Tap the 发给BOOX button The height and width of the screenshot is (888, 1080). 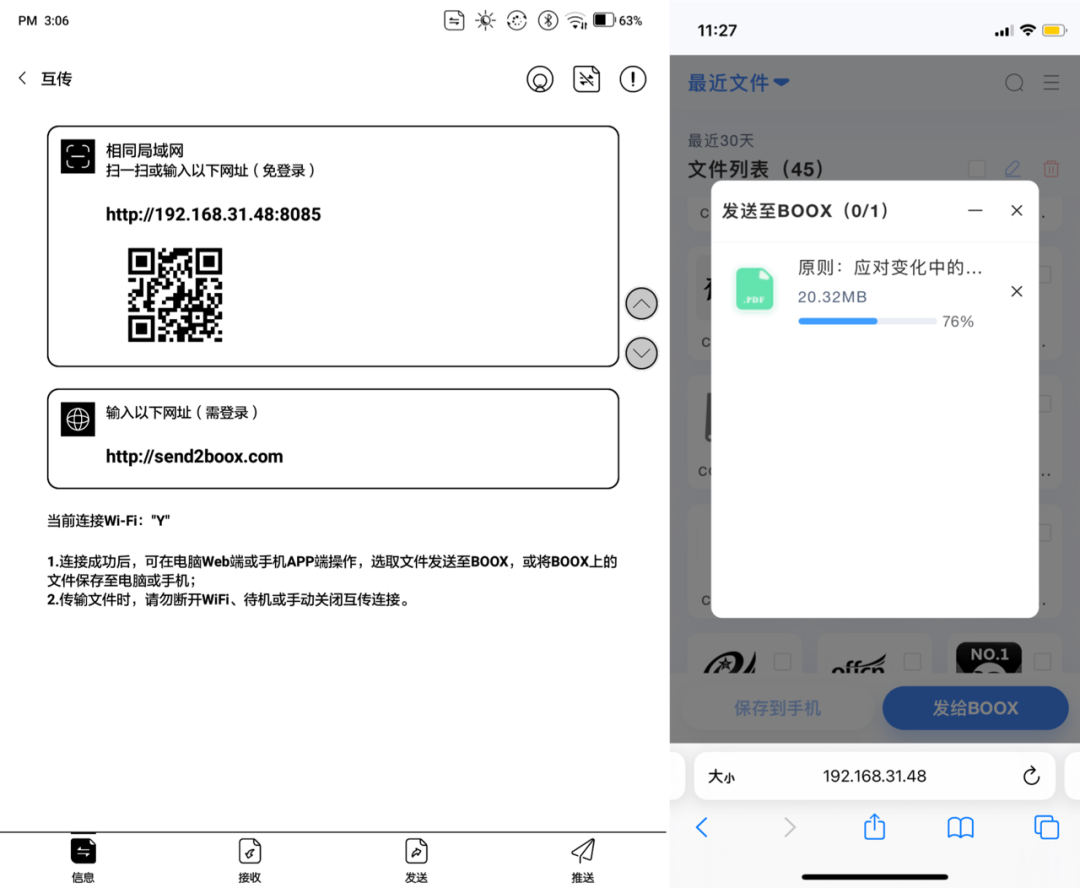[975, 708]
